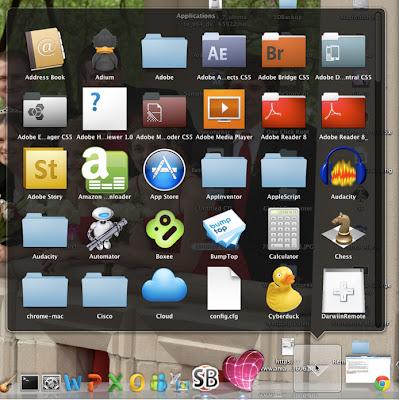
Task: Click the gear-framed icon next to Terminal
Action: [51, 383]
